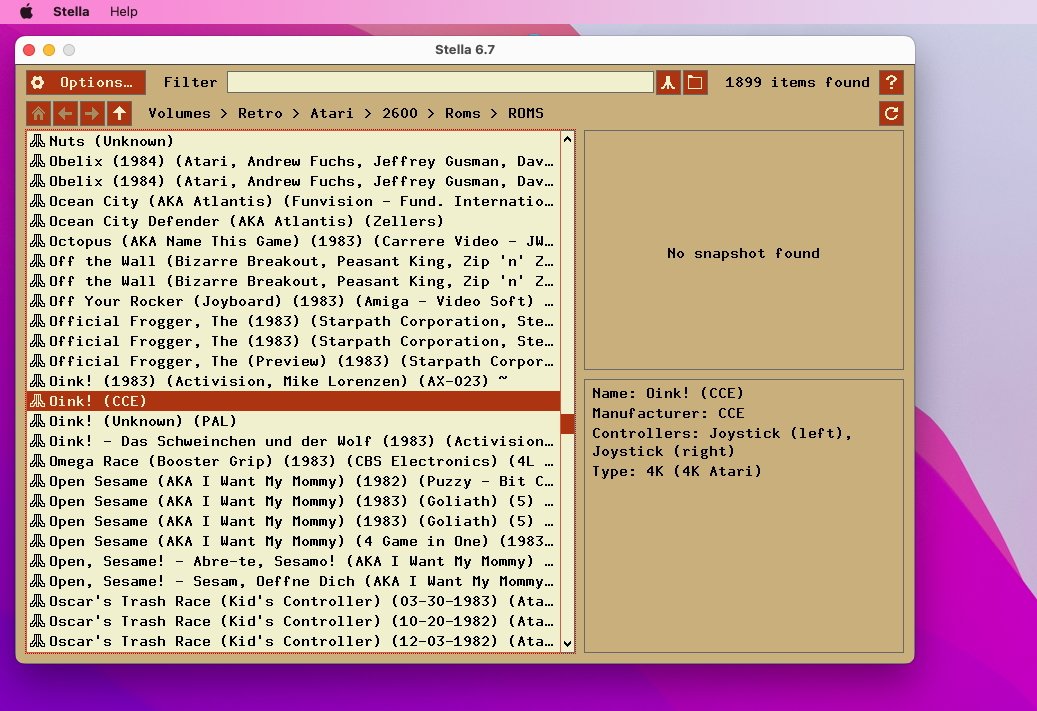The width and height of the screenshot is (1037, 711).
Task: Select Octopus (AKA Name This Game) ROM
Action: [x=293, y=241]
